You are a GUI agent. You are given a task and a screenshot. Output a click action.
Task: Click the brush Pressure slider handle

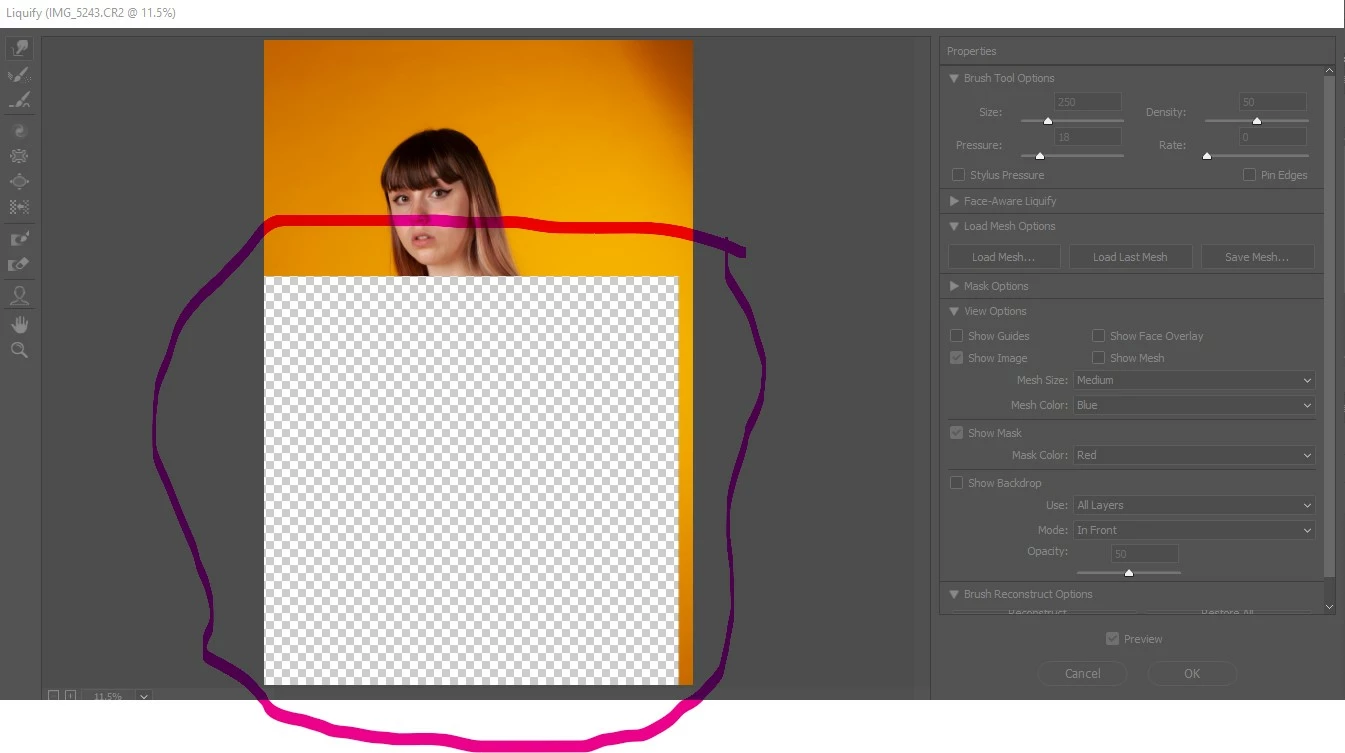pyautogui.click(x=1040, y=156)
